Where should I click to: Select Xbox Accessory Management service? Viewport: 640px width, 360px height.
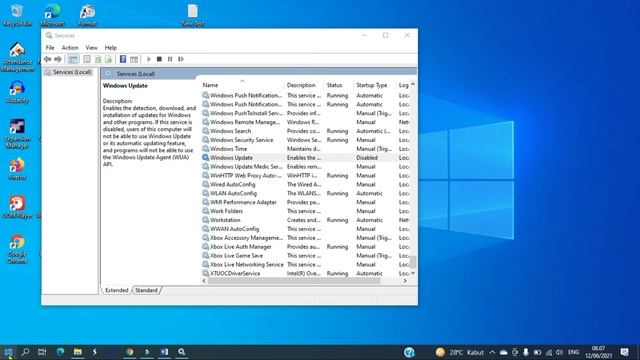point(306,238)
